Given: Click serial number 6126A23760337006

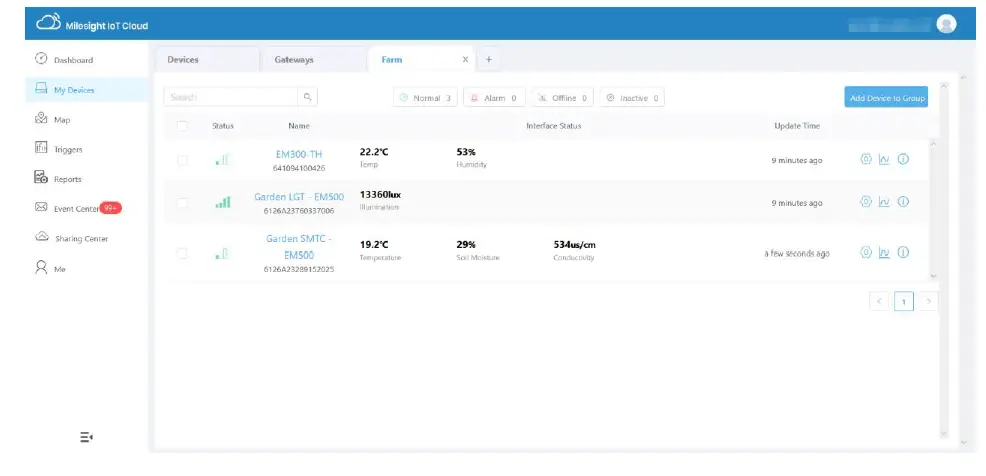Looking at the screenshot, I should pos(299,211).
